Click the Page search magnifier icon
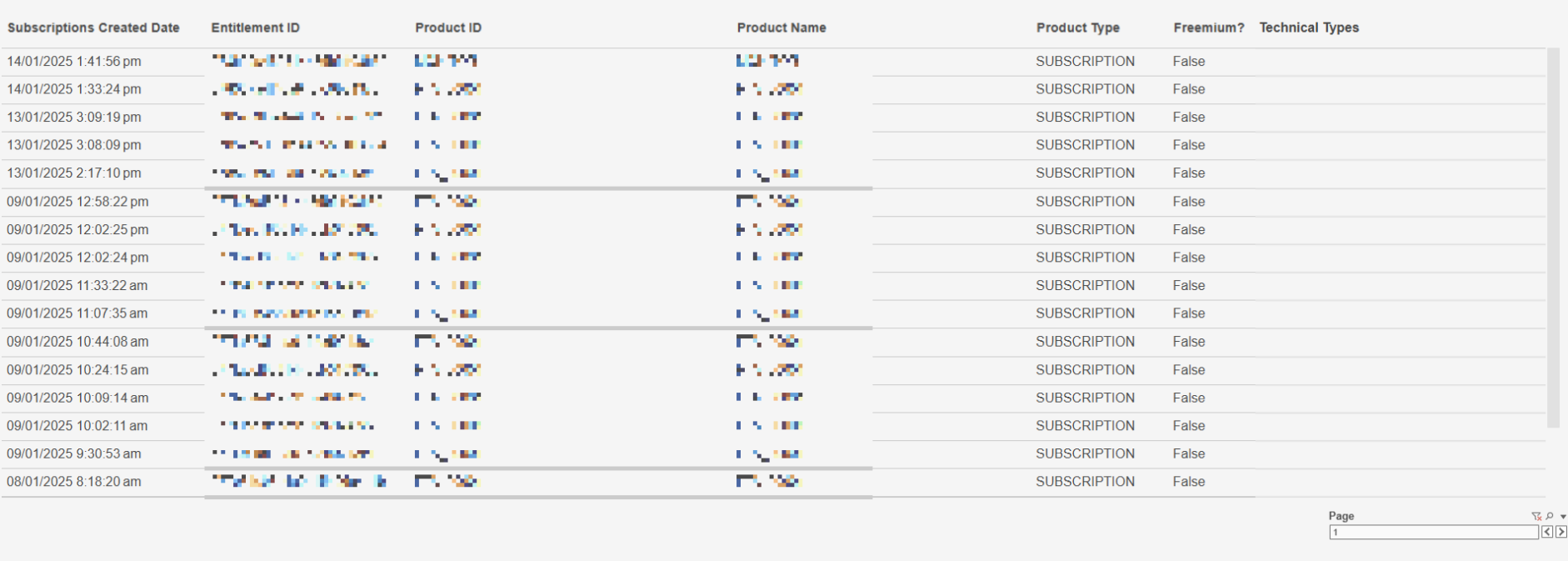The image size is (1568, 561). 1549,517
